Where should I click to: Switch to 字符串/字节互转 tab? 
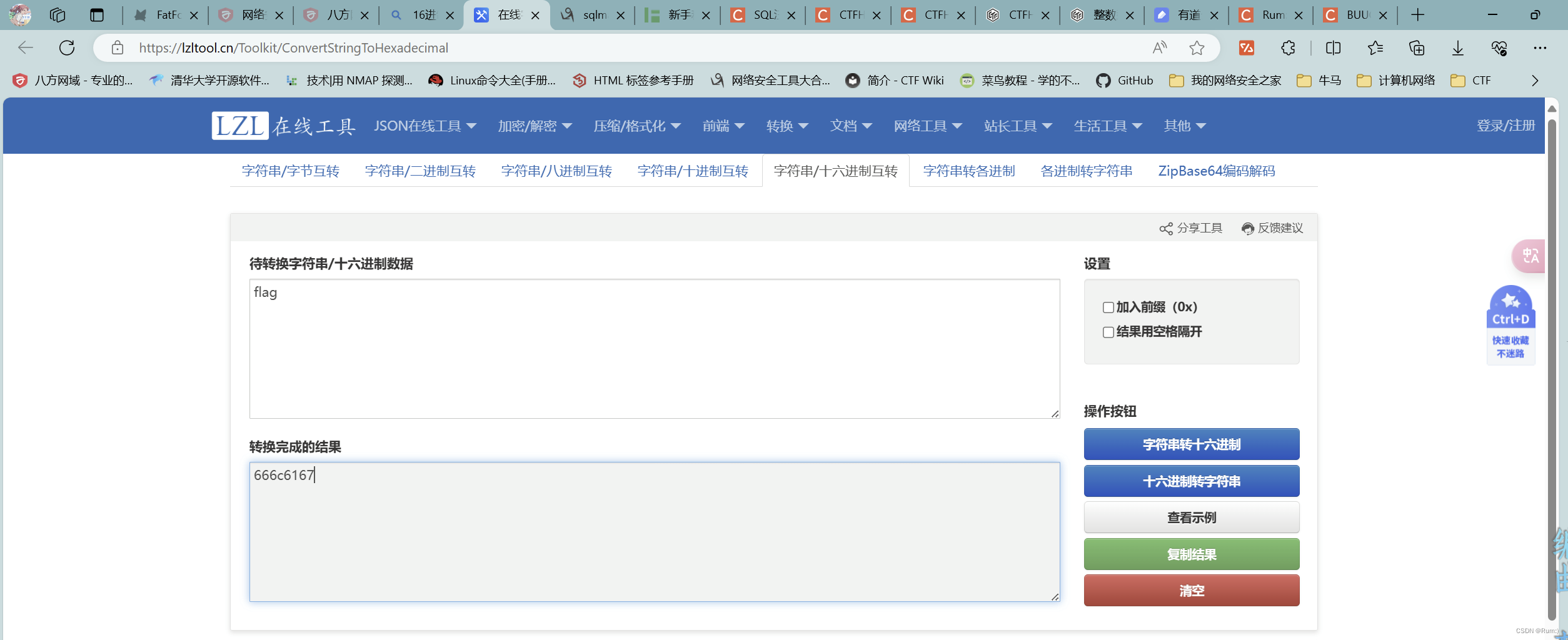point(291,171)
